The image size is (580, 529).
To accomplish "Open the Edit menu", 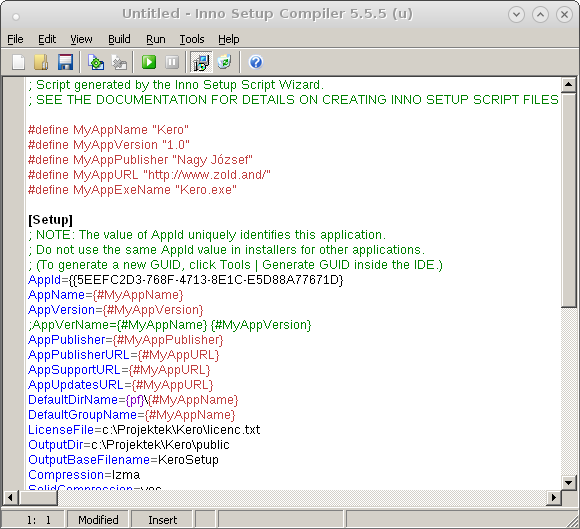I will 47,39.
